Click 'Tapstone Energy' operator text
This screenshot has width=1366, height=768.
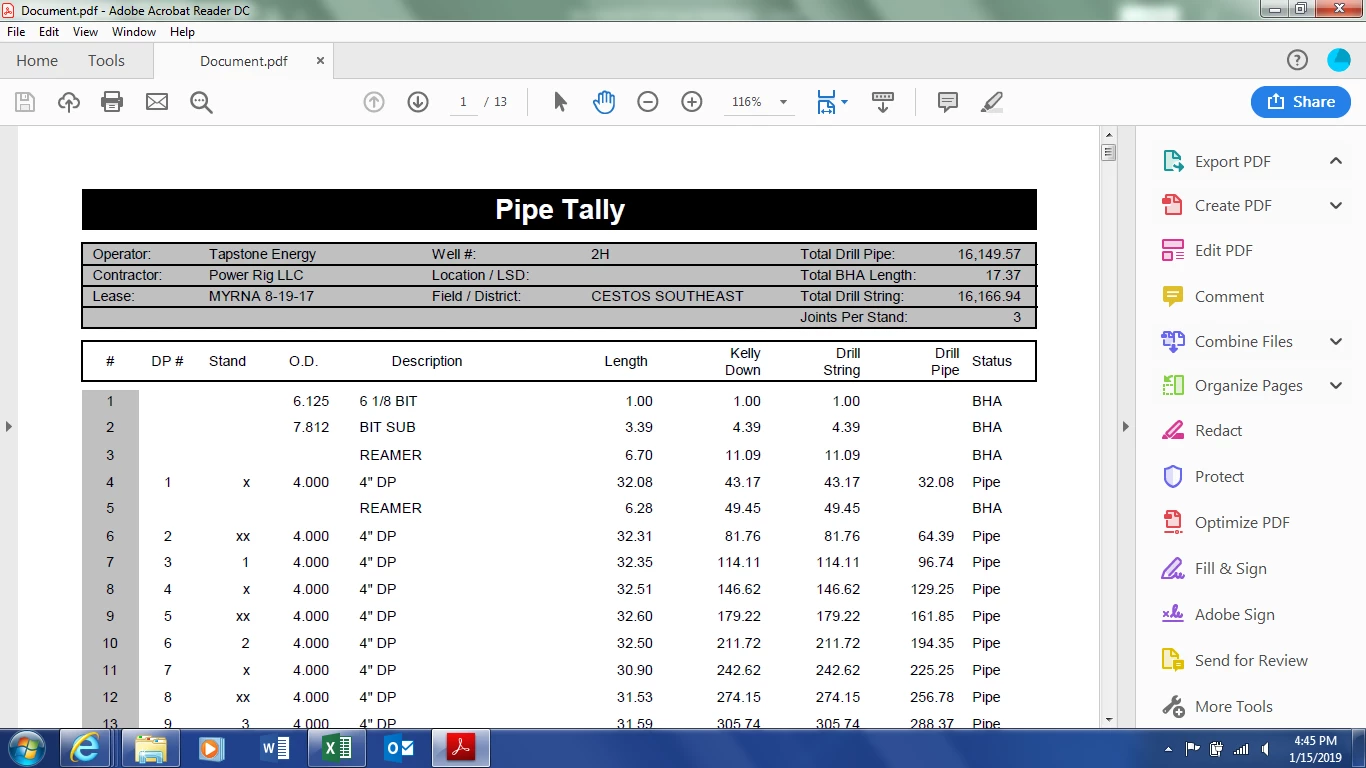(x=262, y=254)
